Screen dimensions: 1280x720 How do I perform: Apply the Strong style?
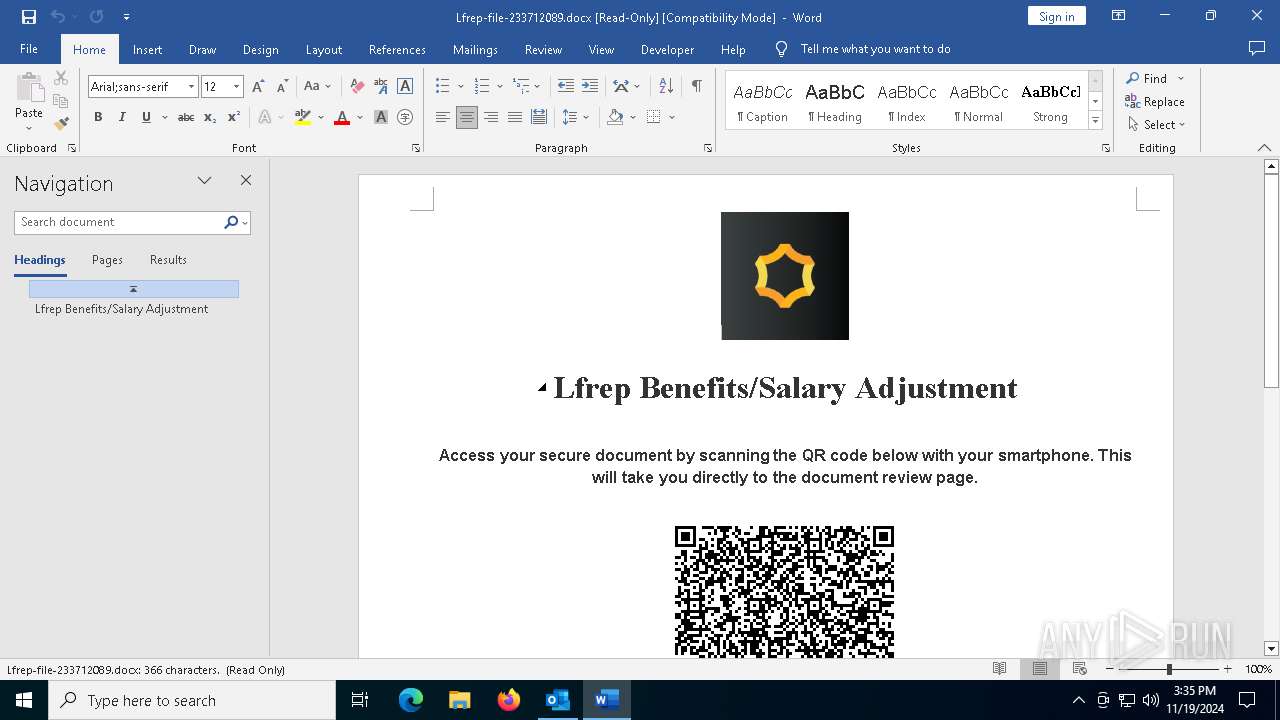point(1050,102)
